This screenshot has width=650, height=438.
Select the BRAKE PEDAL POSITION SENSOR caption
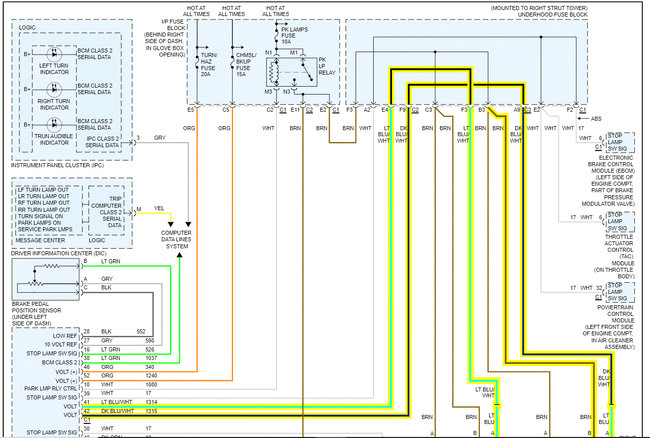coord(36,314)
